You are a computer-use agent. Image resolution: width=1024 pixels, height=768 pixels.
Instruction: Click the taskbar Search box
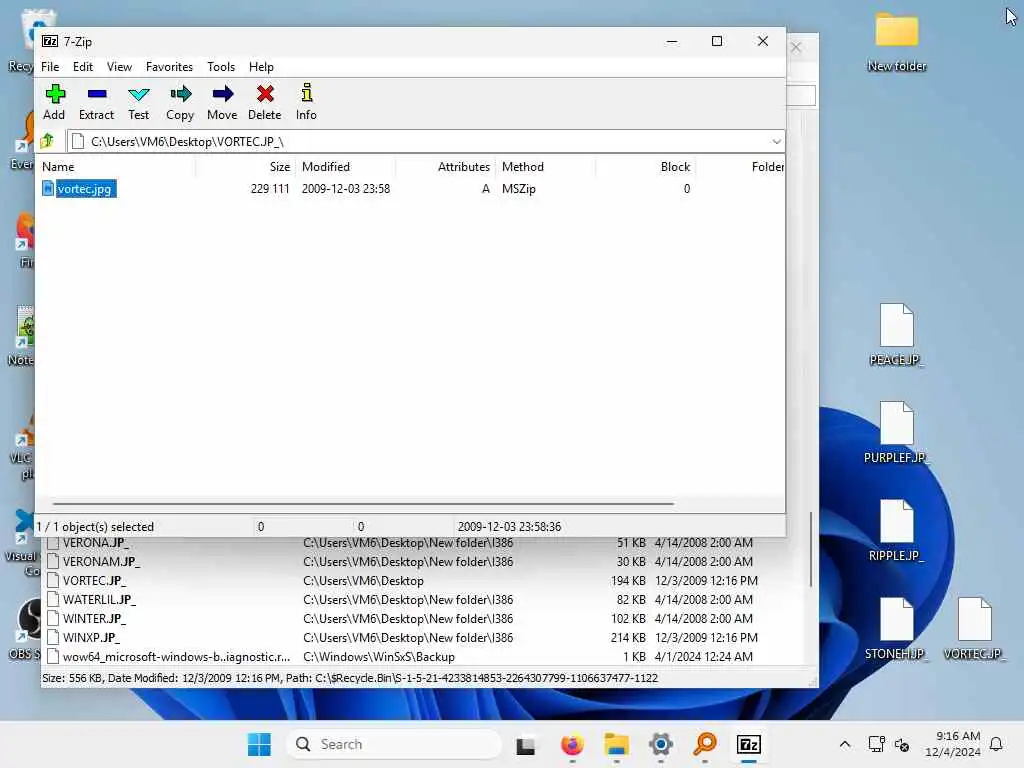pyautogui.click(x=394, y=744)
